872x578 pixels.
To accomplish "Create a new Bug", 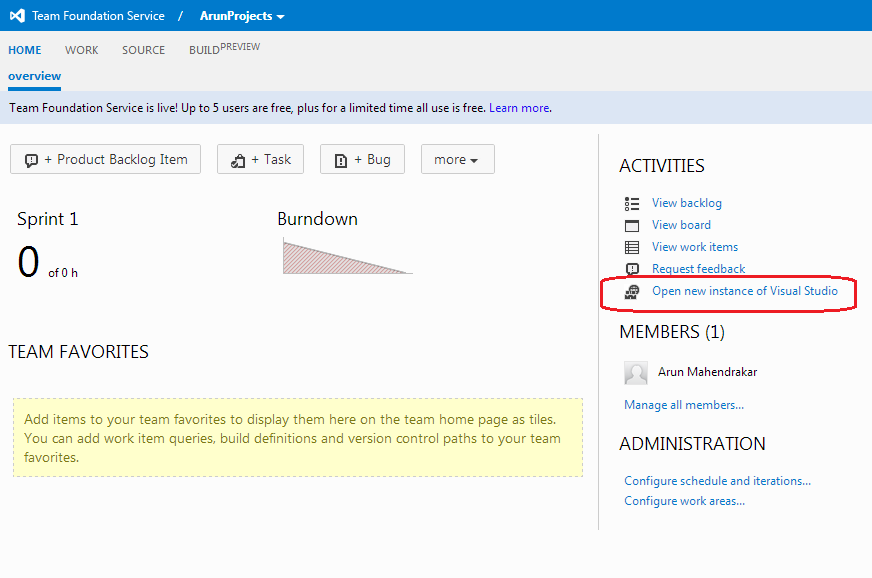I will pos(362,159).
